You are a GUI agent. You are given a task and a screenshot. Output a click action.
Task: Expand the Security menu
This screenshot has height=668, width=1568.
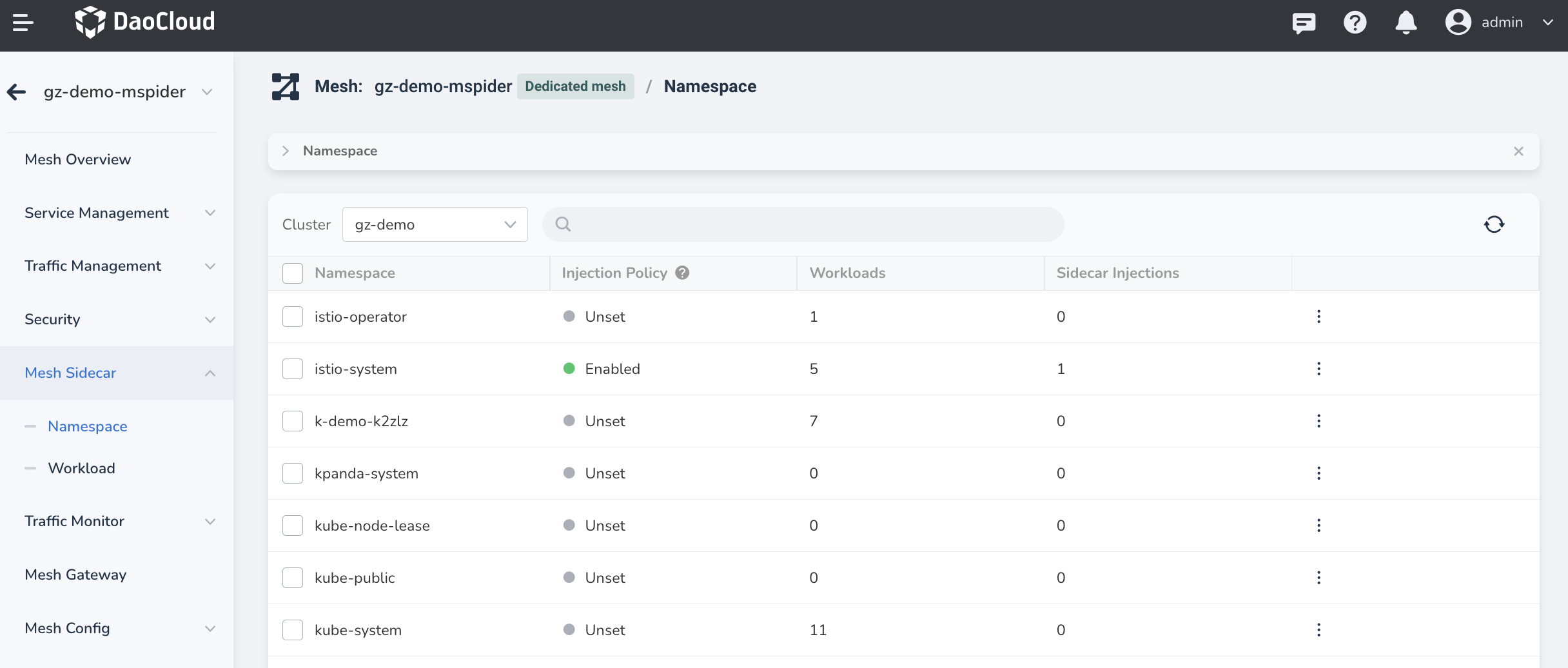click(117, 319)
